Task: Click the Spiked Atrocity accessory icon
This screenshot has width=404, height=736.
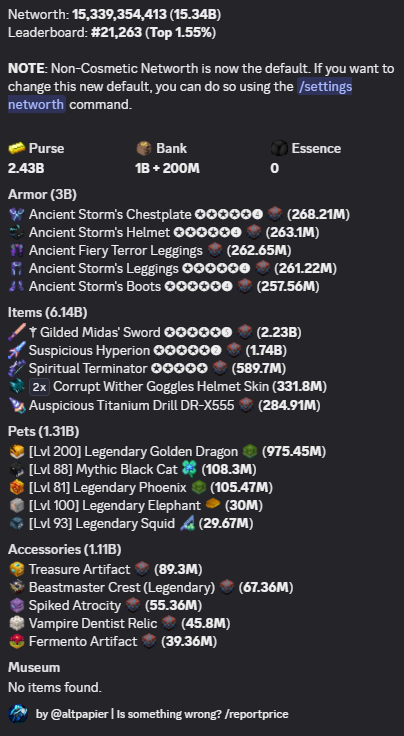Action: click(17, 606)
